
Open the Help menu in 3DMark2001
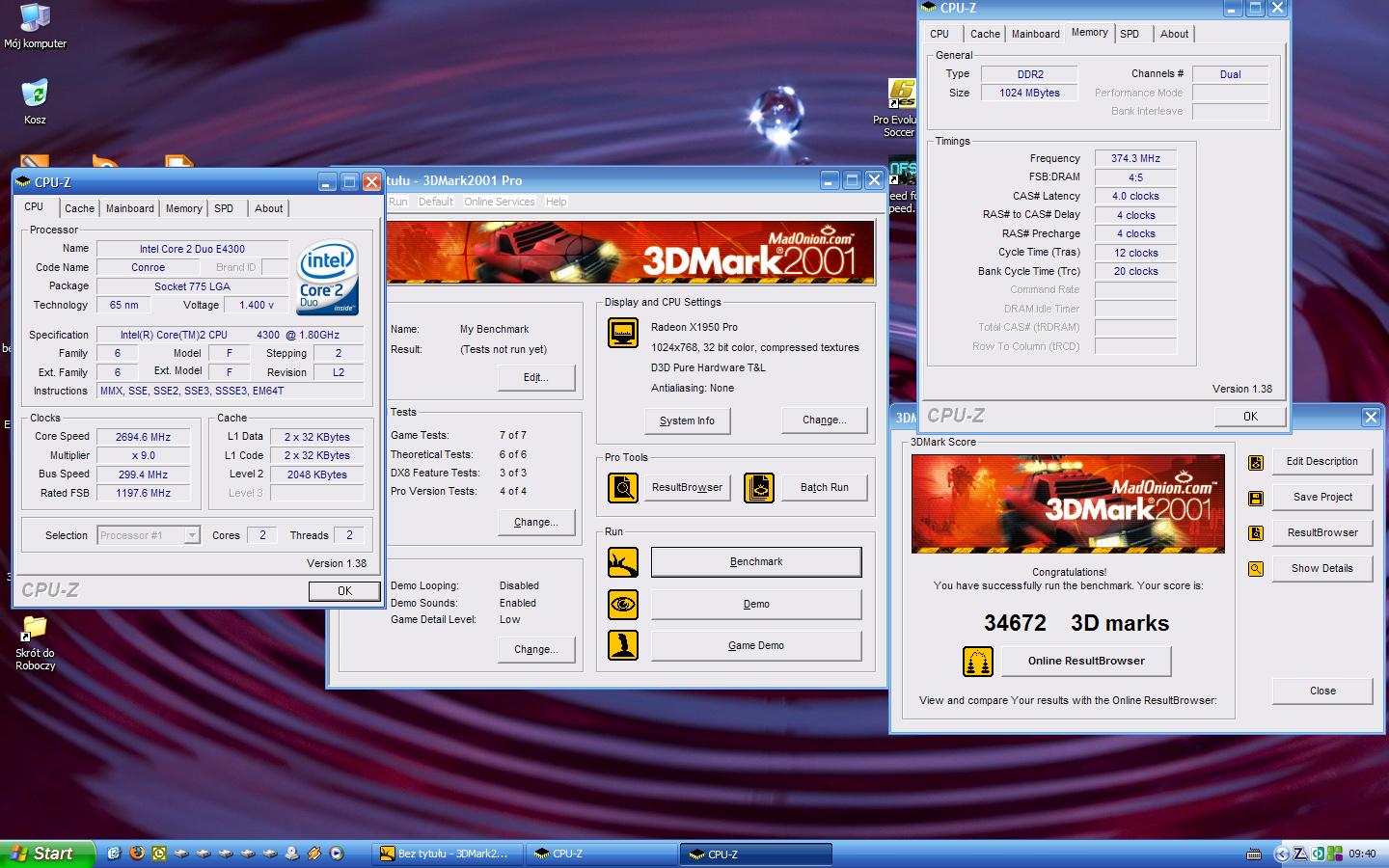point(557,202)
